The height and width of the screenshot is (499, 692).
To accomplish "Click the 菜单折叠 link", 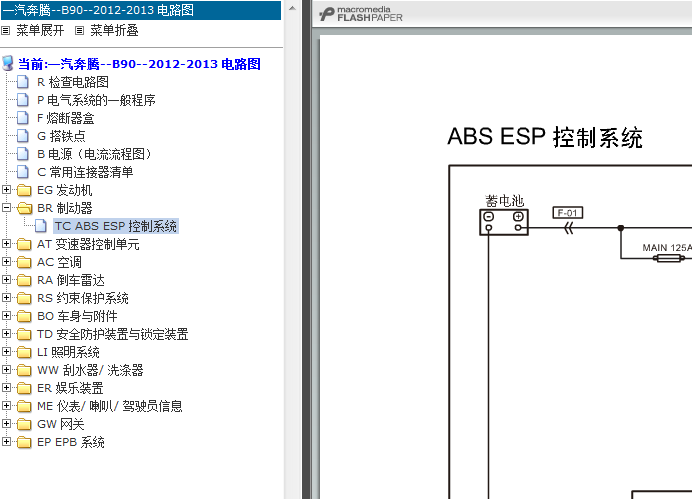I will [114, 30].
